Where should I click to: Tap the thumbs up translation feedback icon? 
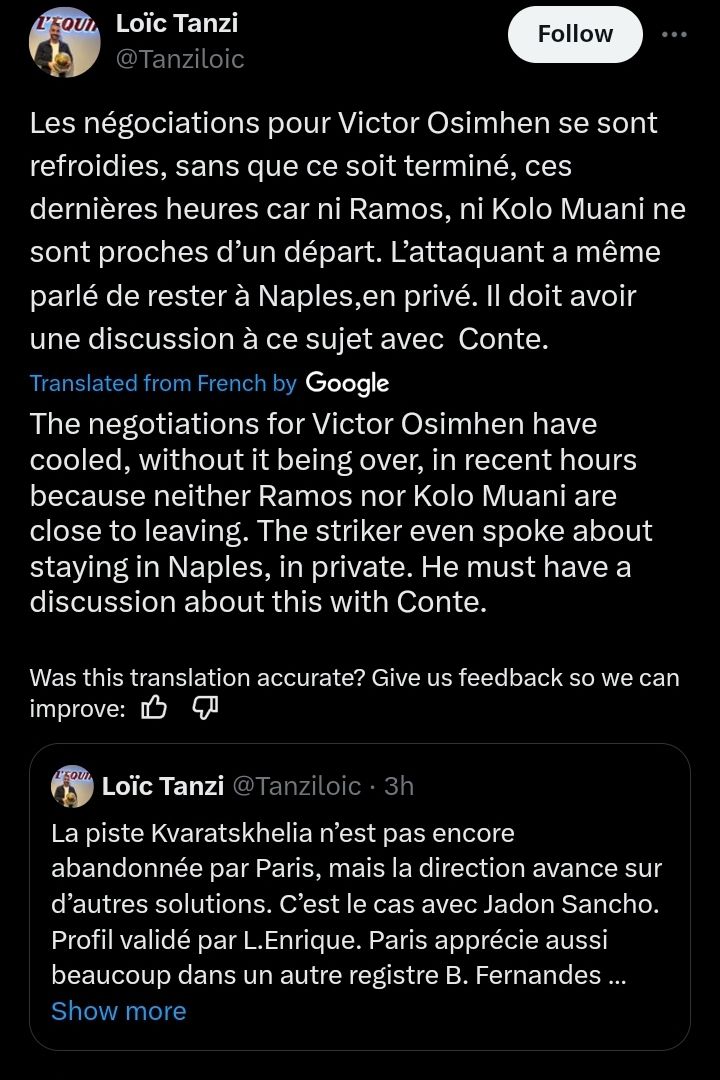pos(154,708)
